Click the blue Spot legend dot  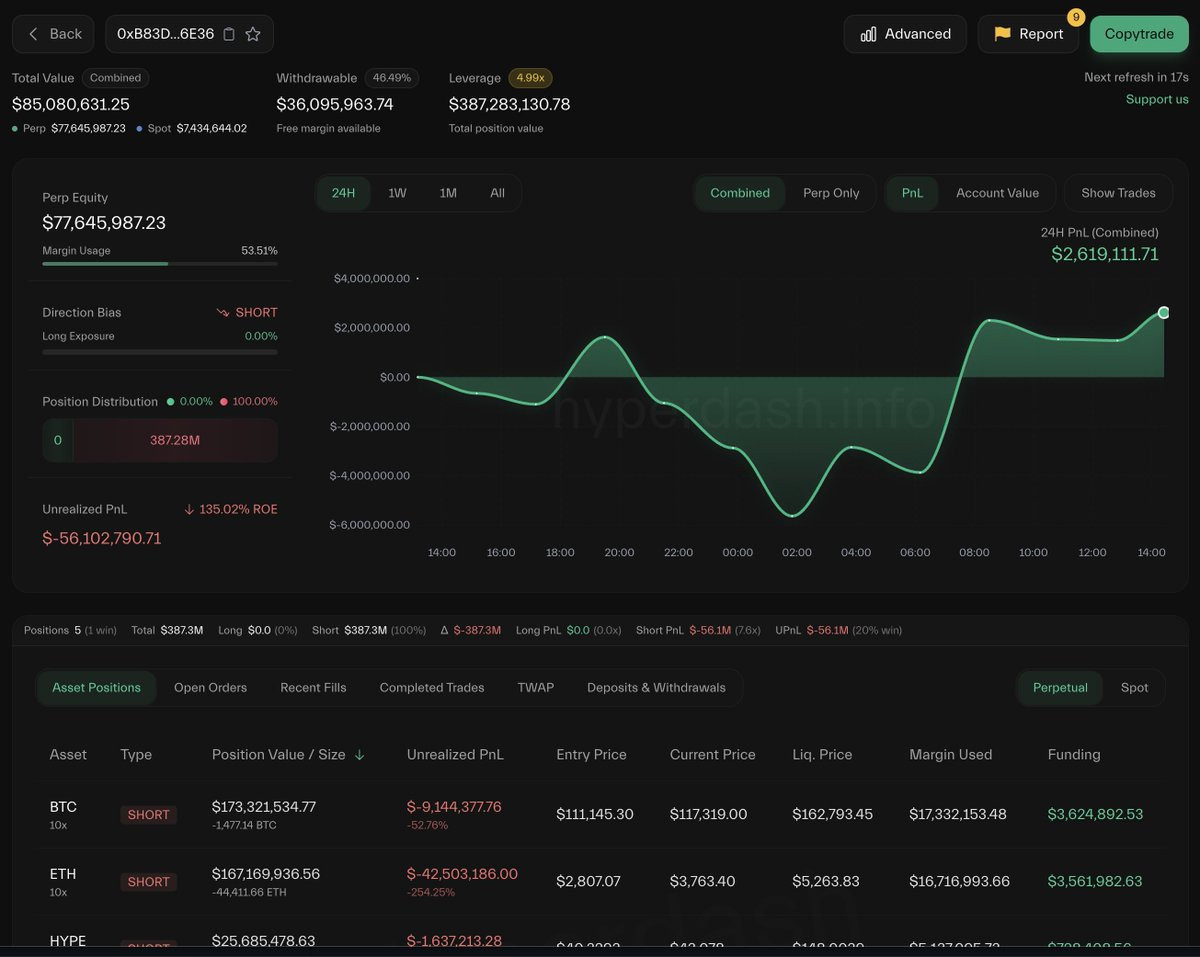point(139,128)
